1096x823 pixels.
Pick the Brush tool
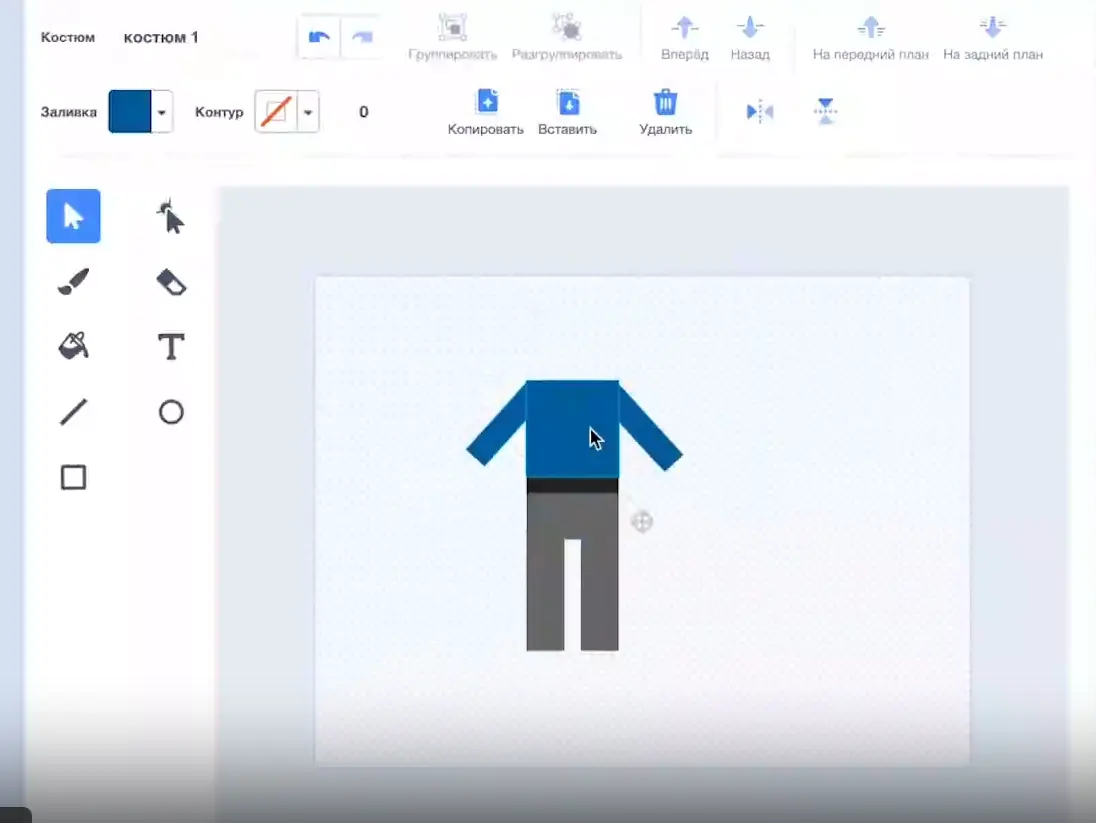click(x=73, y=282)
